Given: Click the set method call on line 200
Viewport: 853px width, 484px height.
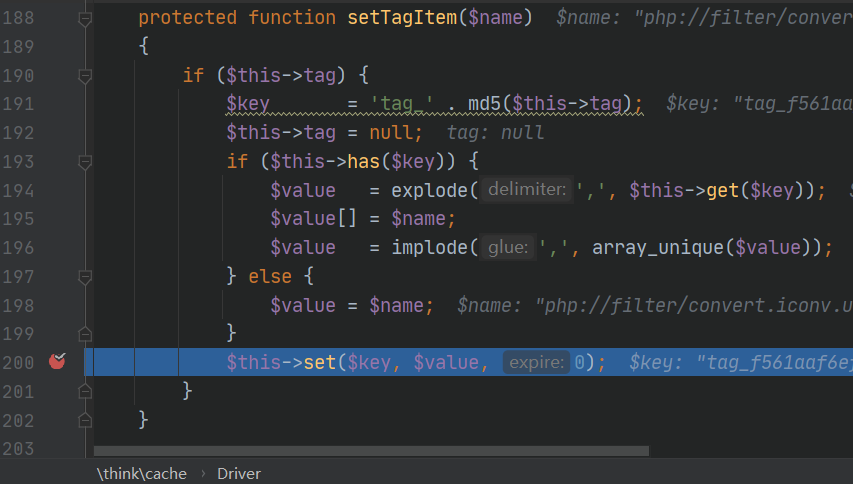Looking at the screenshot, I should (320, 362).
